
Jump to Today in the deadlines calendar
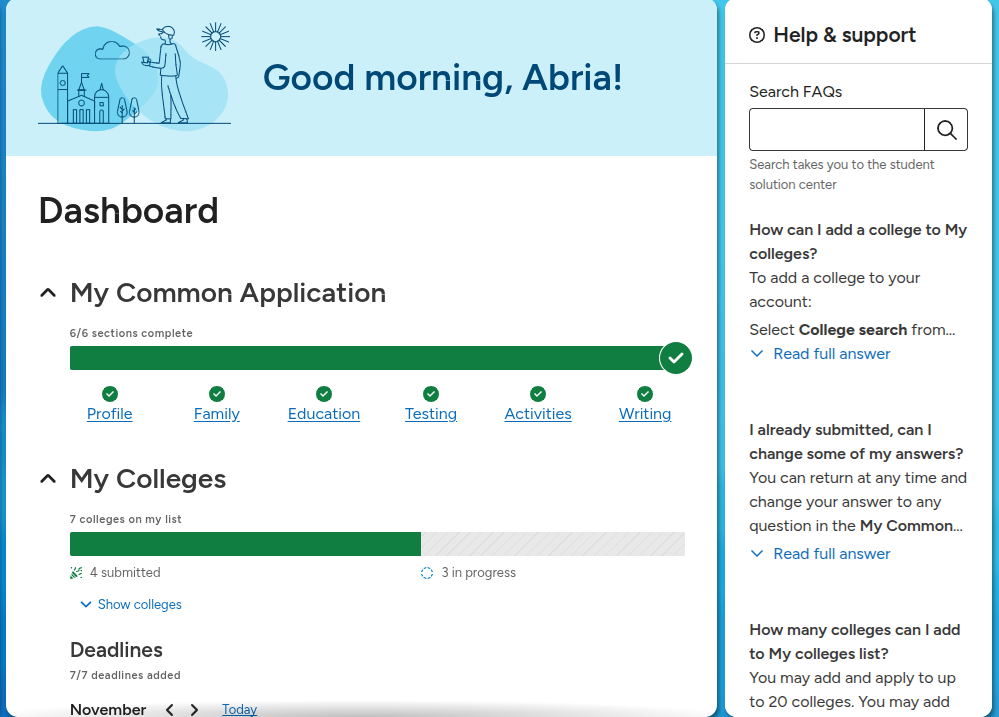240,709
